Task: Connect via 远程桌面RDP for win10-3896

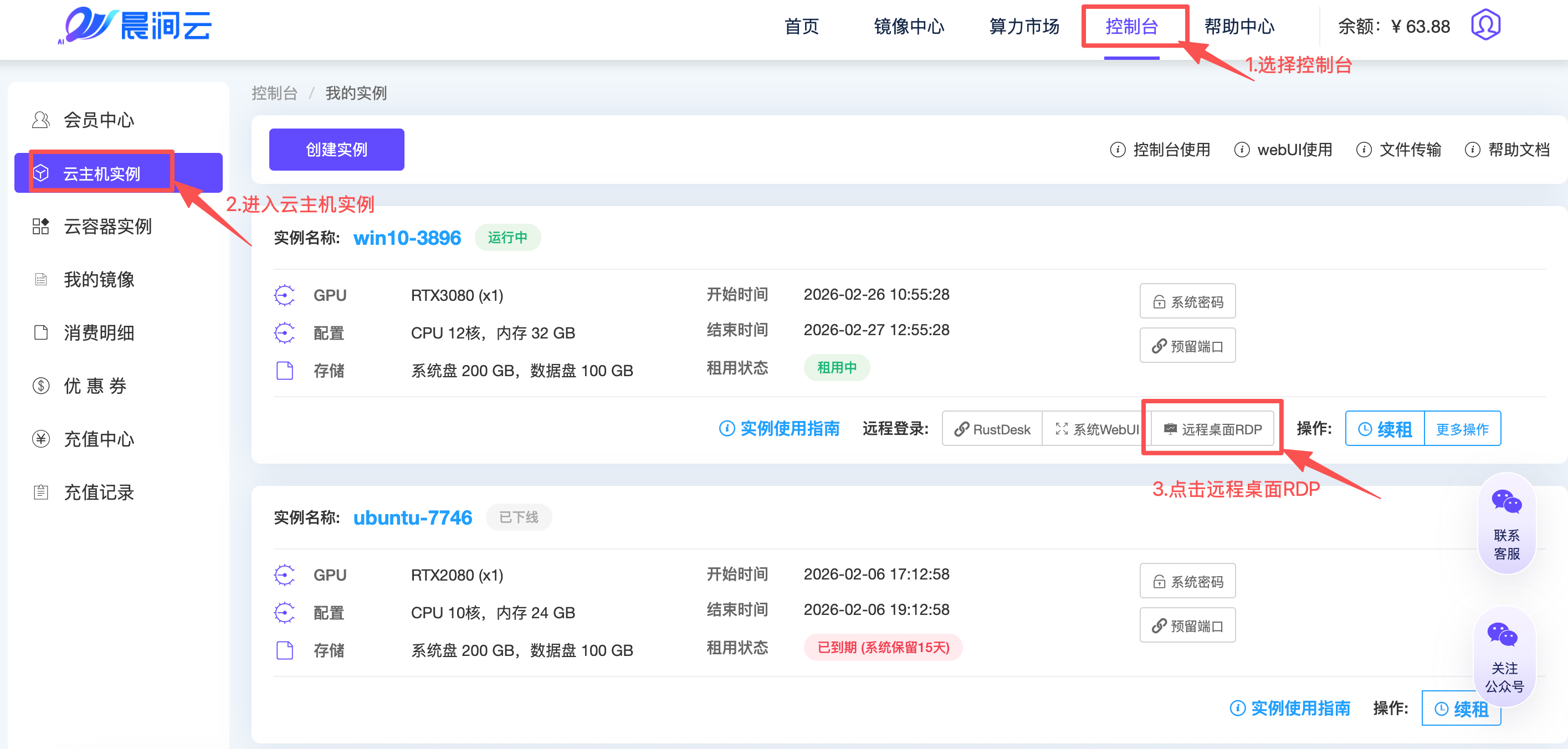Action: click(x=1212, y=429)
